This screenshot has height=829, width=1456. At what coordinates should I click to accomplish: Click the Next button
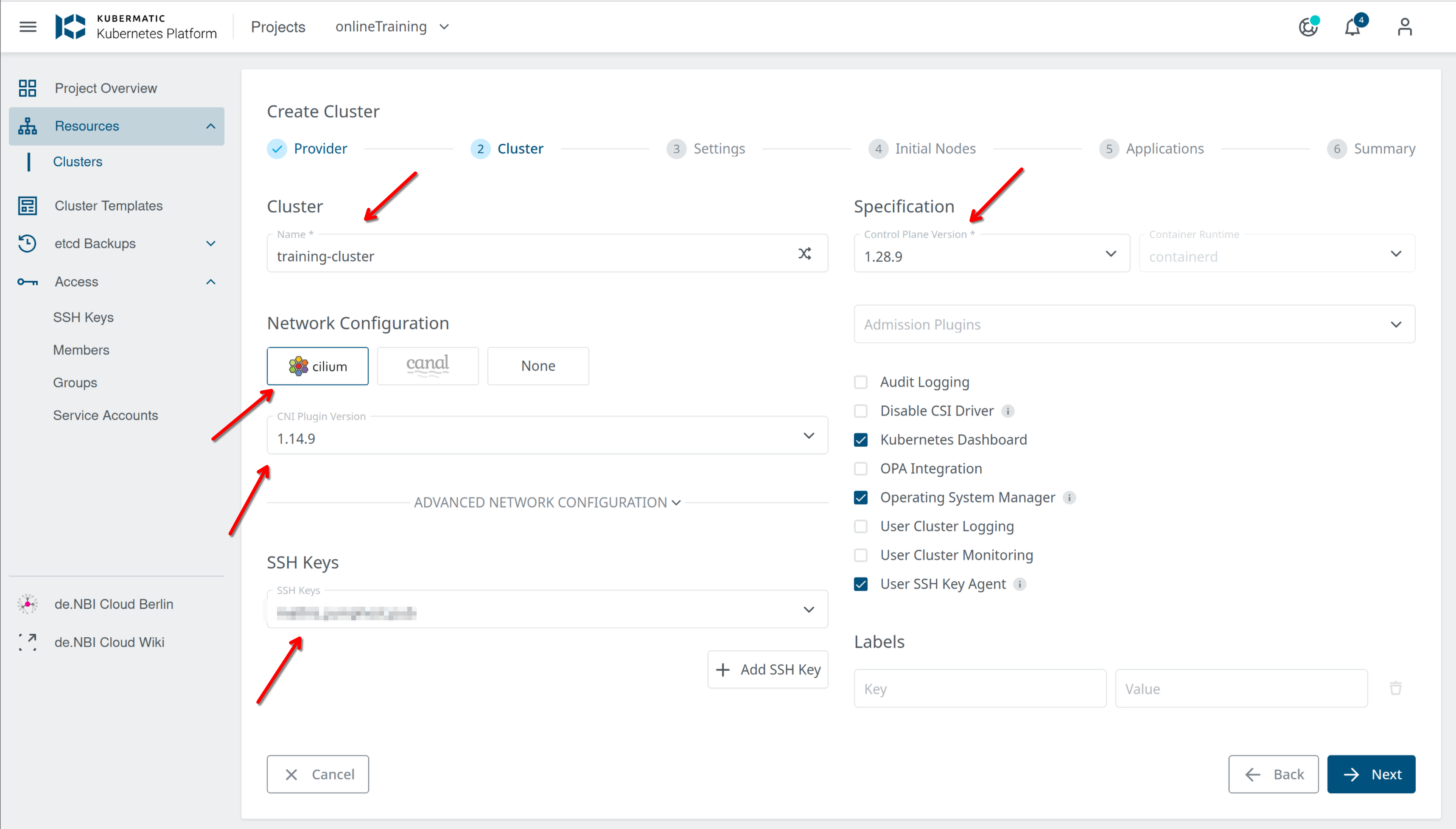1371,774
